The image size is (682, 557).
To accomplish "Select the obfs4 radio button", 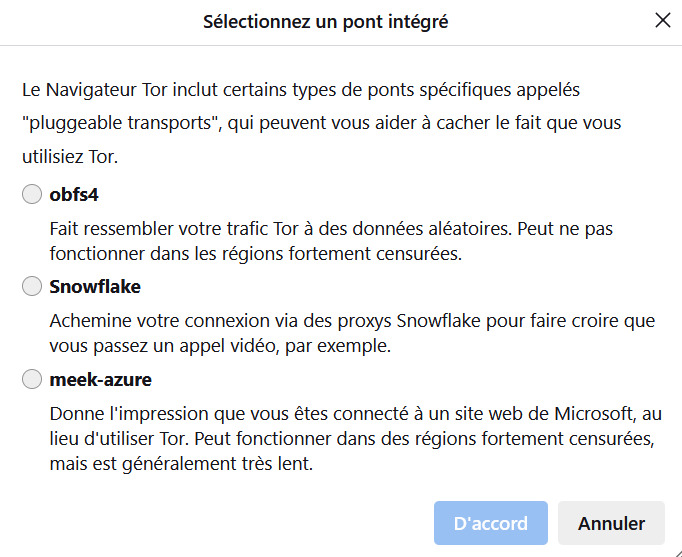I will click(x=32, y=194).
